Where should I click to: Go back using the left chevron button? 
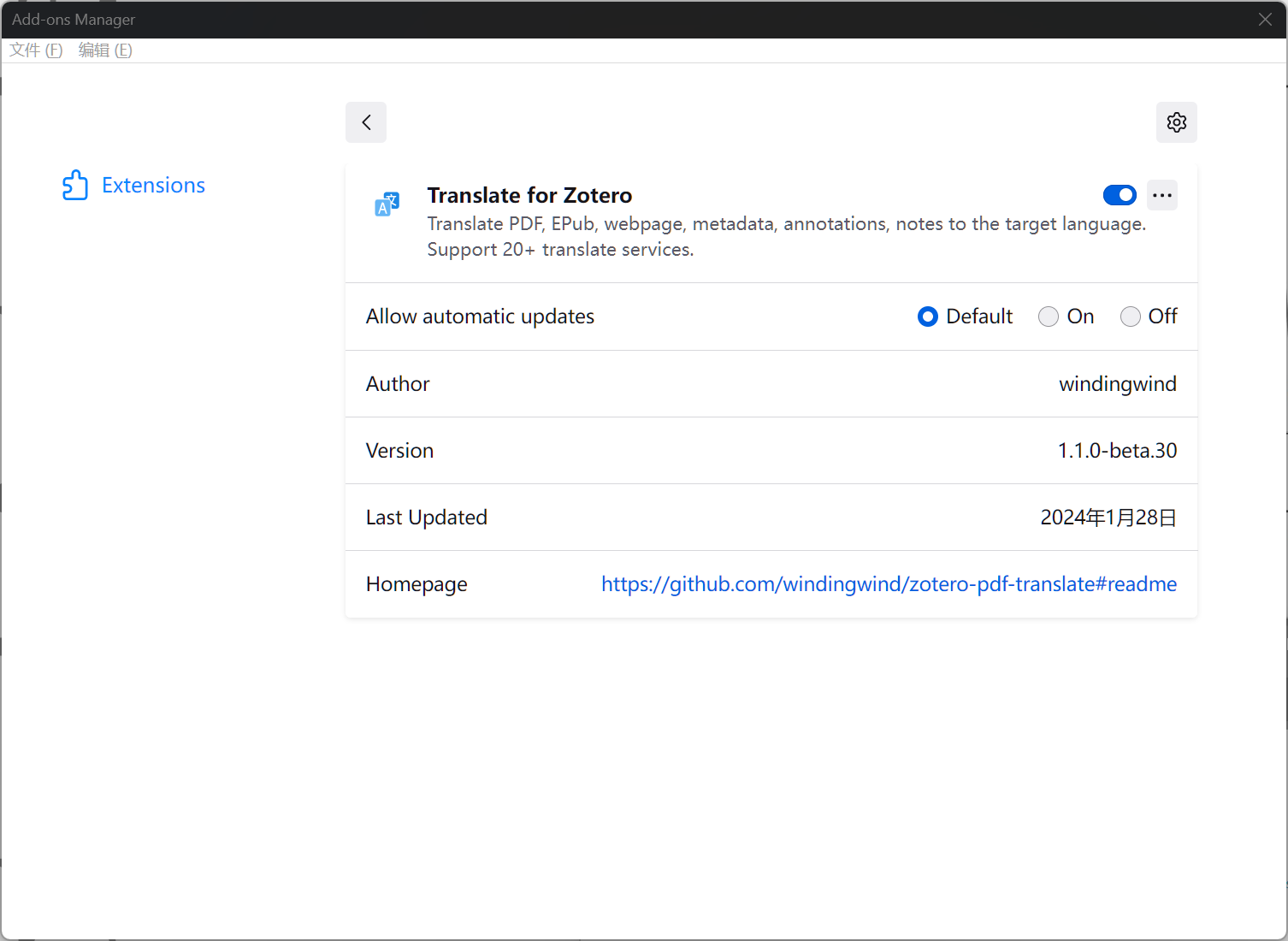point(366,122)
